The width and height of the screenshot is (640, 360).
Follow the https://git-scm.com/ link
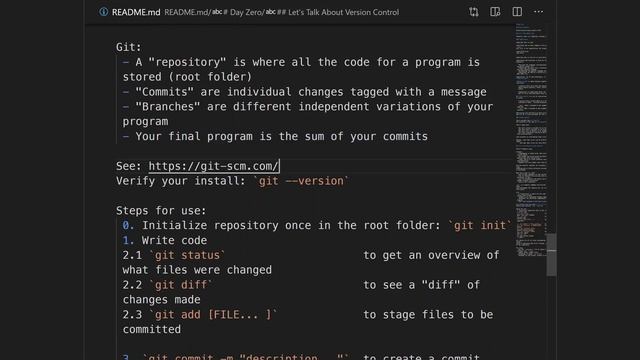213,166
